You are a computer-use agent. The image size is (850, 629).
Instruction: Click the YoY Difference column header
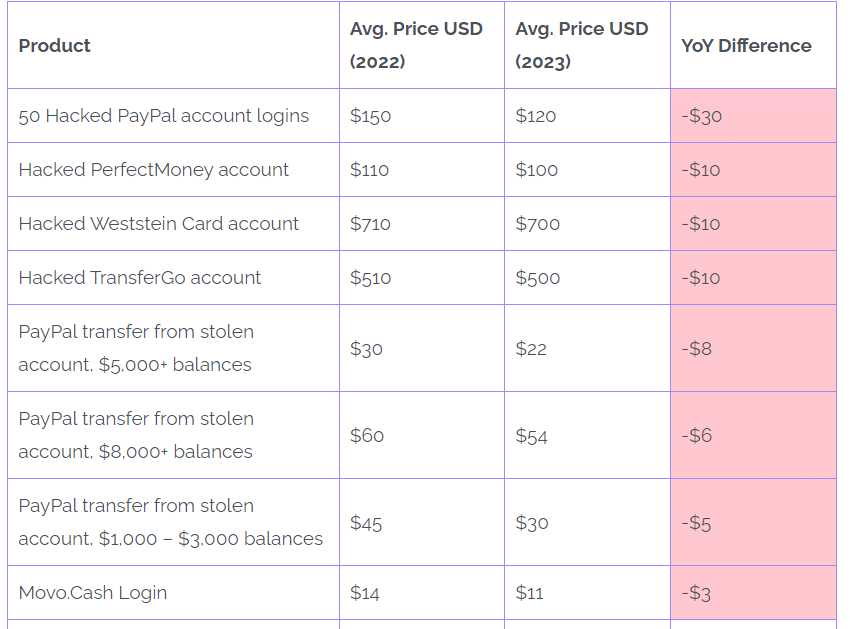coord(746,46)
